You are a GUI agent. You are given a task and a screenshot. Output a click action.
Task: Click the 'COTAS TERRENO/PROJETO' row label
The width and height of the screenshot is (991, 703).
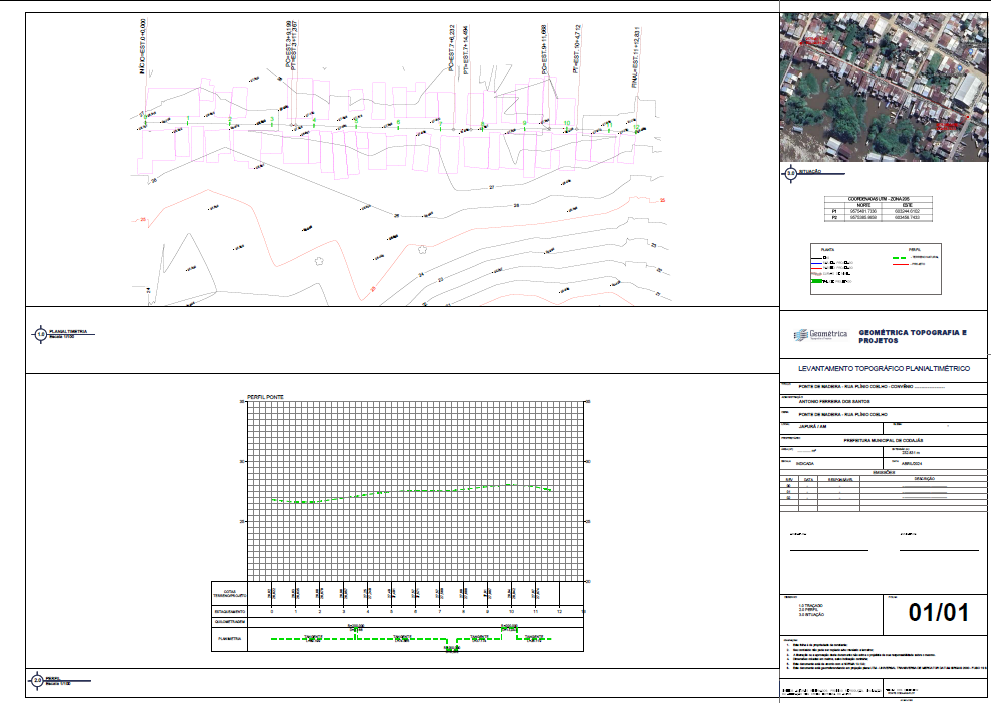coord(229,594)
